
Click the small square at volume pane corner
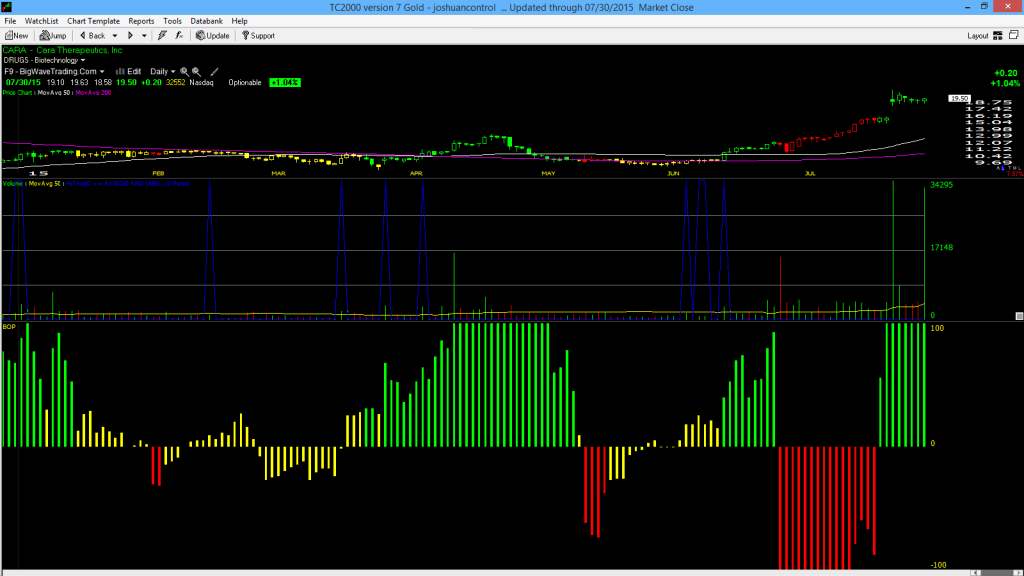click(1019, 316)
